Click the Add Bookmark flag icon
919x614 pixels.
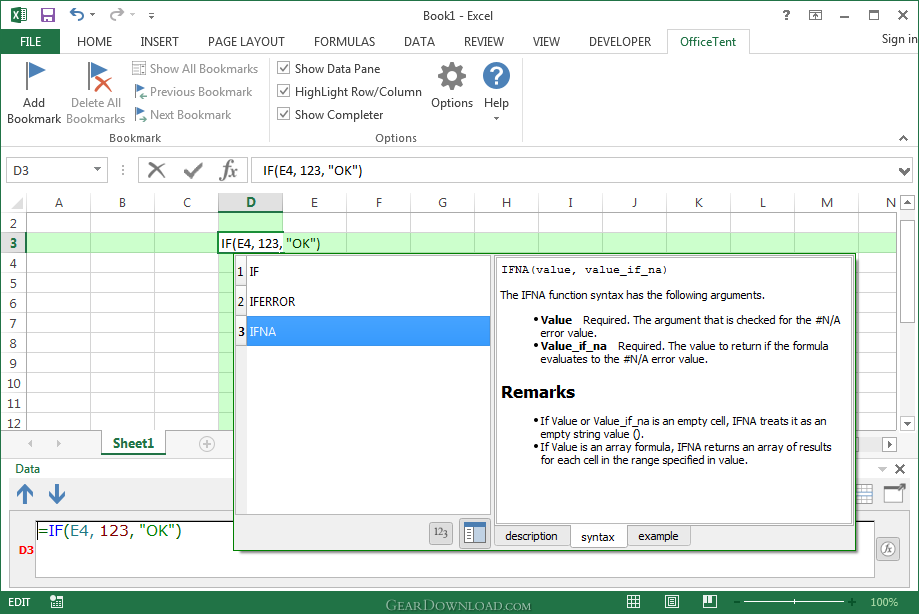pos(34,76)
